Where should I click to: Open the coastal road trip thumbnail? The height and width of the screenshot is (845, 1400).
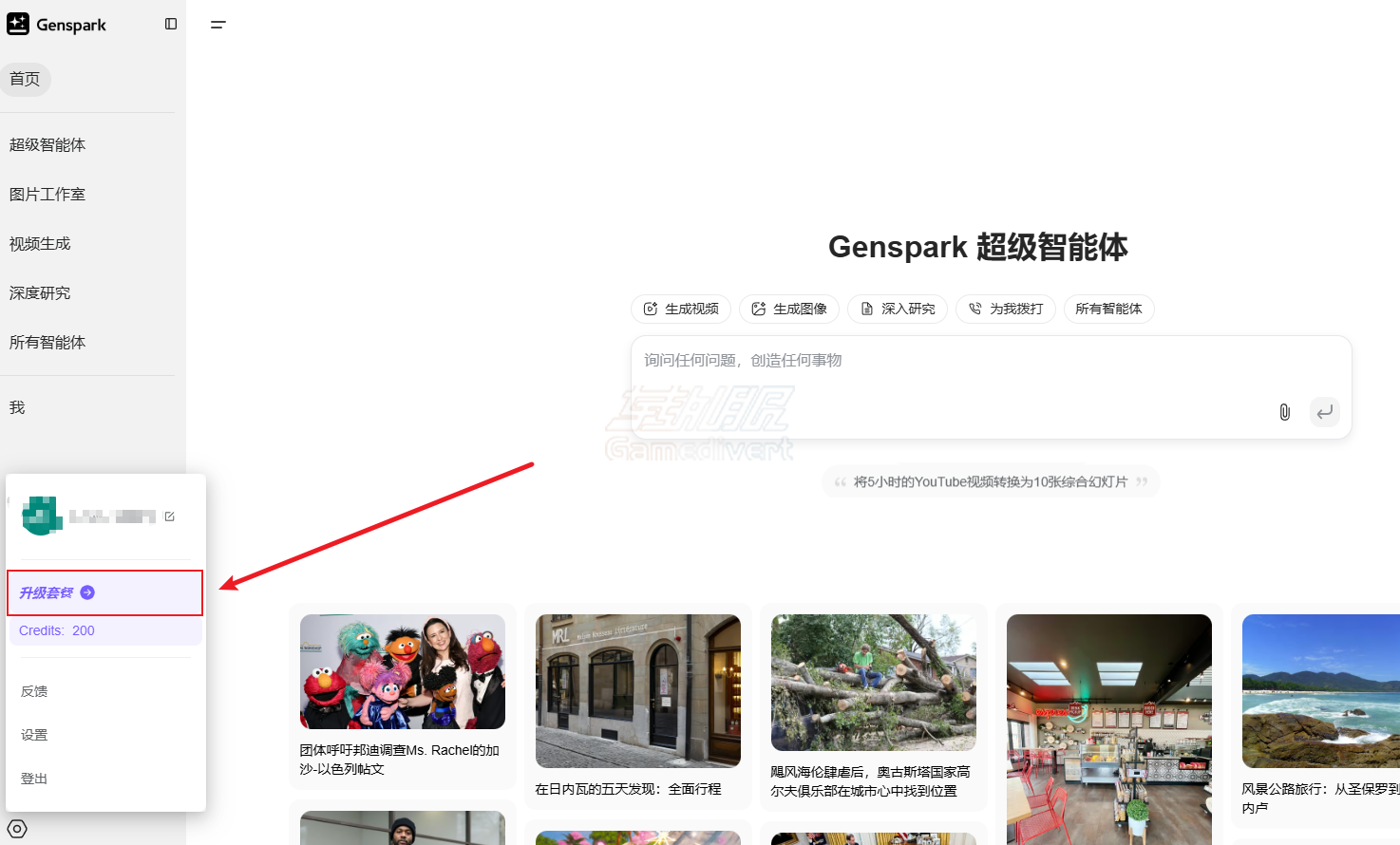(x=1321, y=691)
